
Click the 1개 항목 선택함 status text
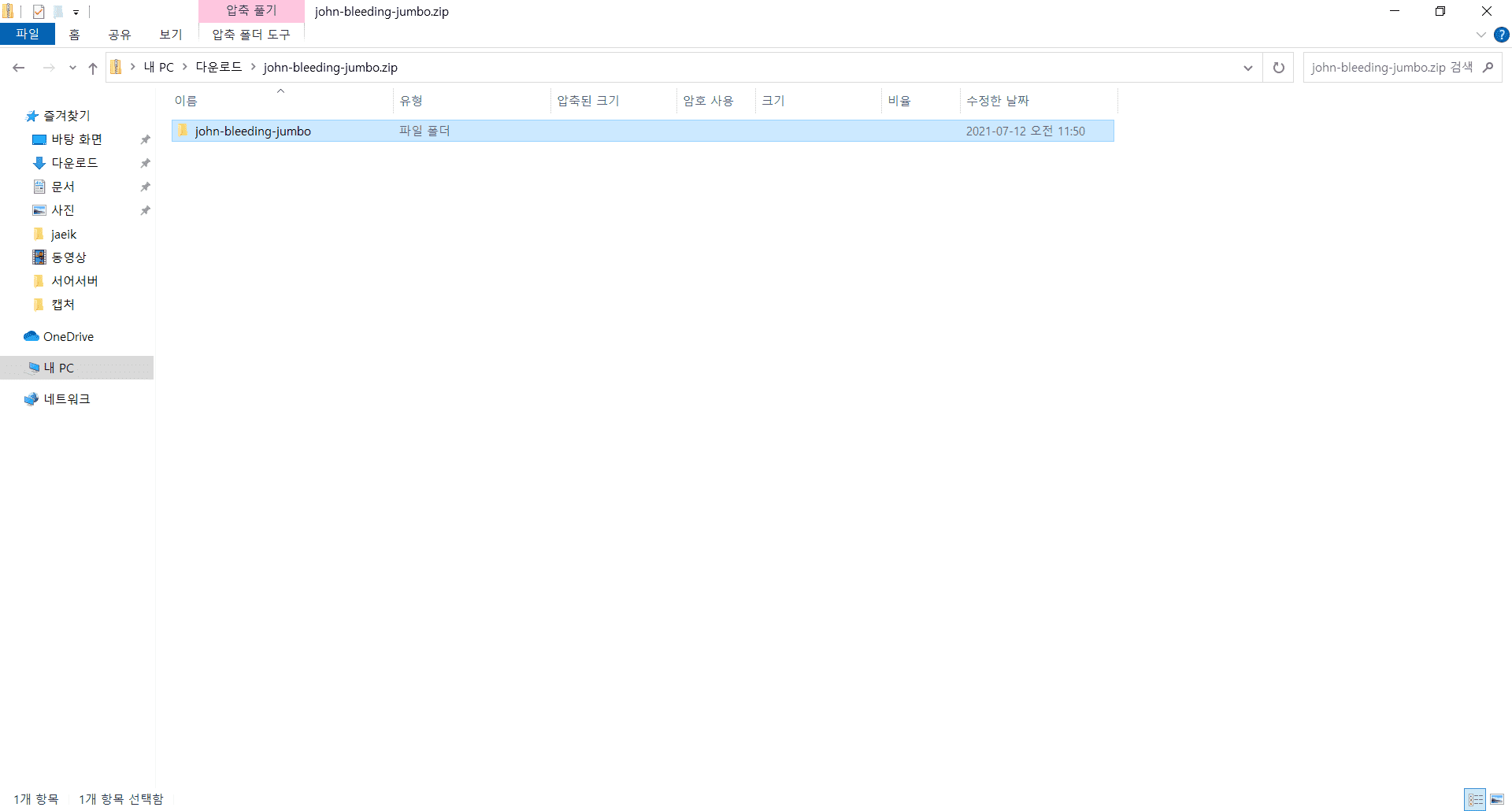pyautogui.click(x=121, y=799)
